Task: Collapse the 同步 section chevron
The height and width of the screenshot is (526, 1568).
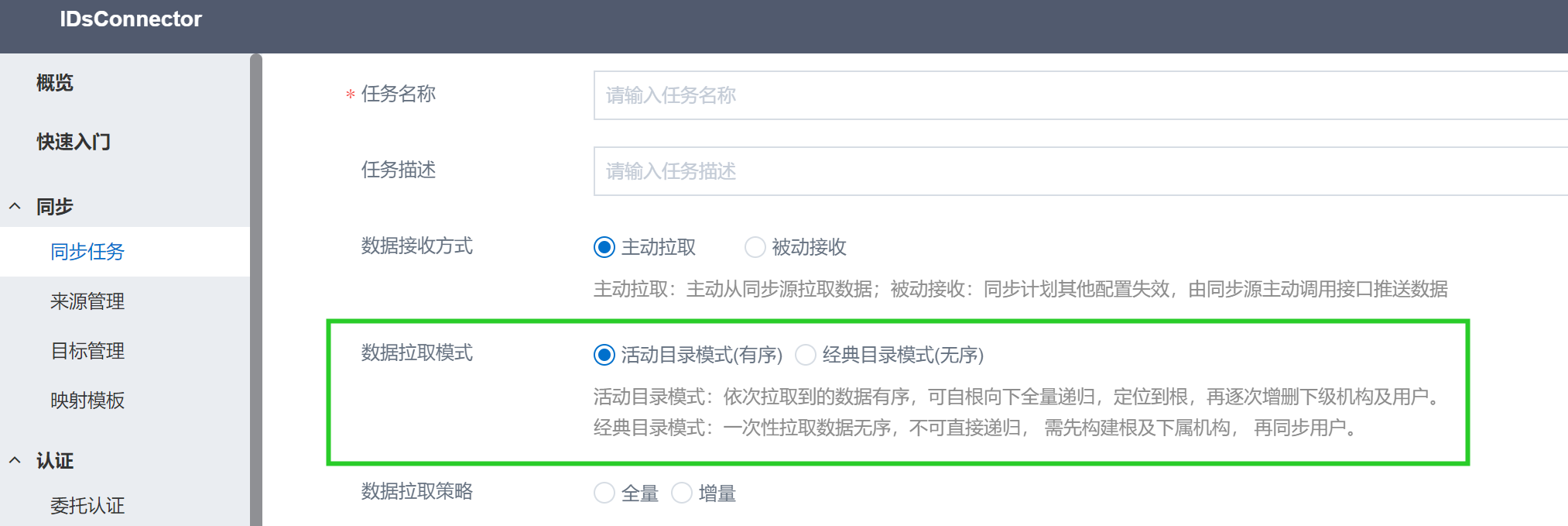Action: click(x=15, y=206)
